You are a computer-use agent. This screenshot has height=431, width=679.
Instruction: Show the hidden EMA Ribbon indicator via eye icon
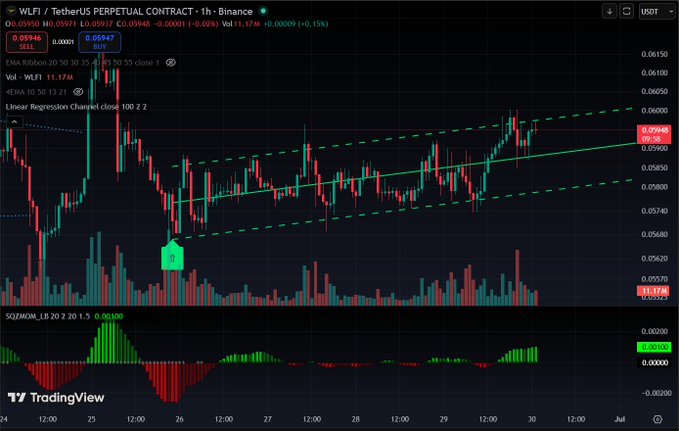(171, 62)
